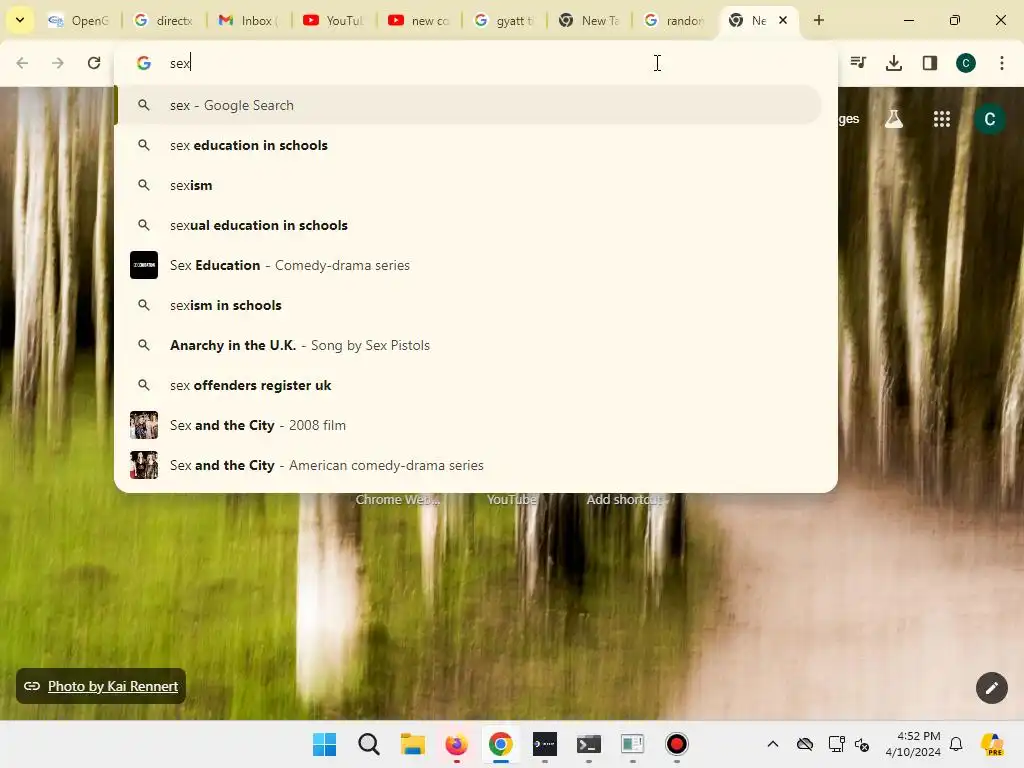Image resolution: width=1024 pixels, height=768 pixels.
Task: Open the Terminal taskbar icon
Action: coord(588,744)
